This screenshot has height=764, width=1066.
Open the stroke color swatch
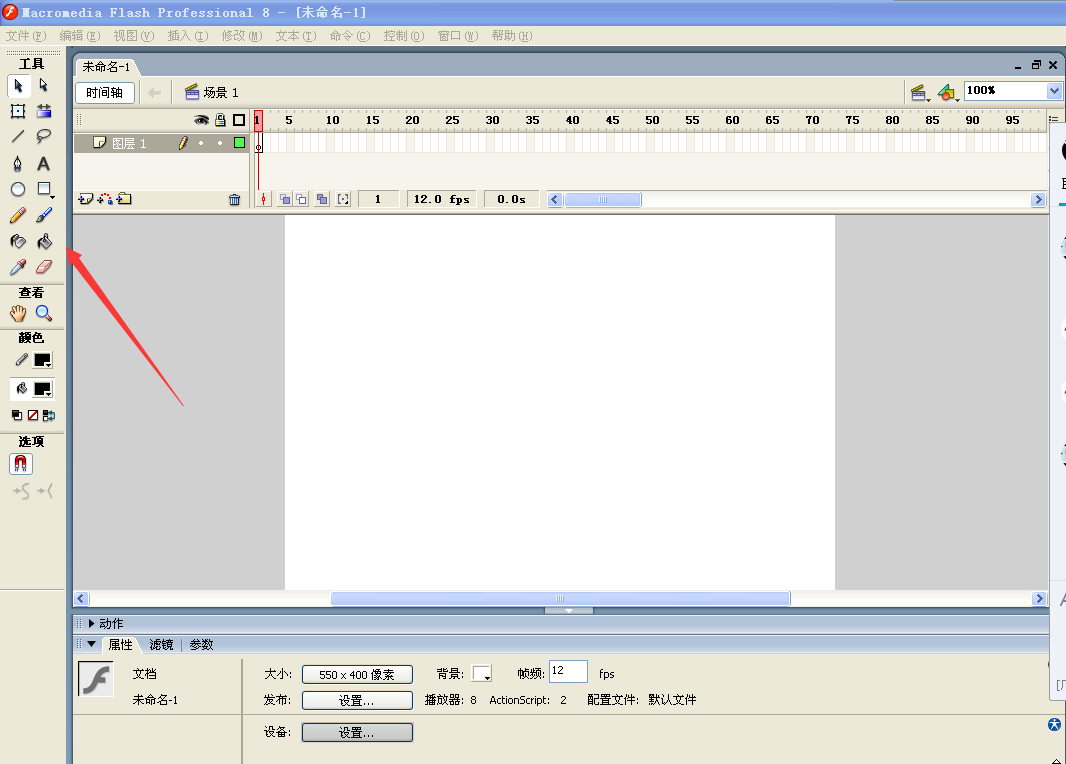(42, 360)
